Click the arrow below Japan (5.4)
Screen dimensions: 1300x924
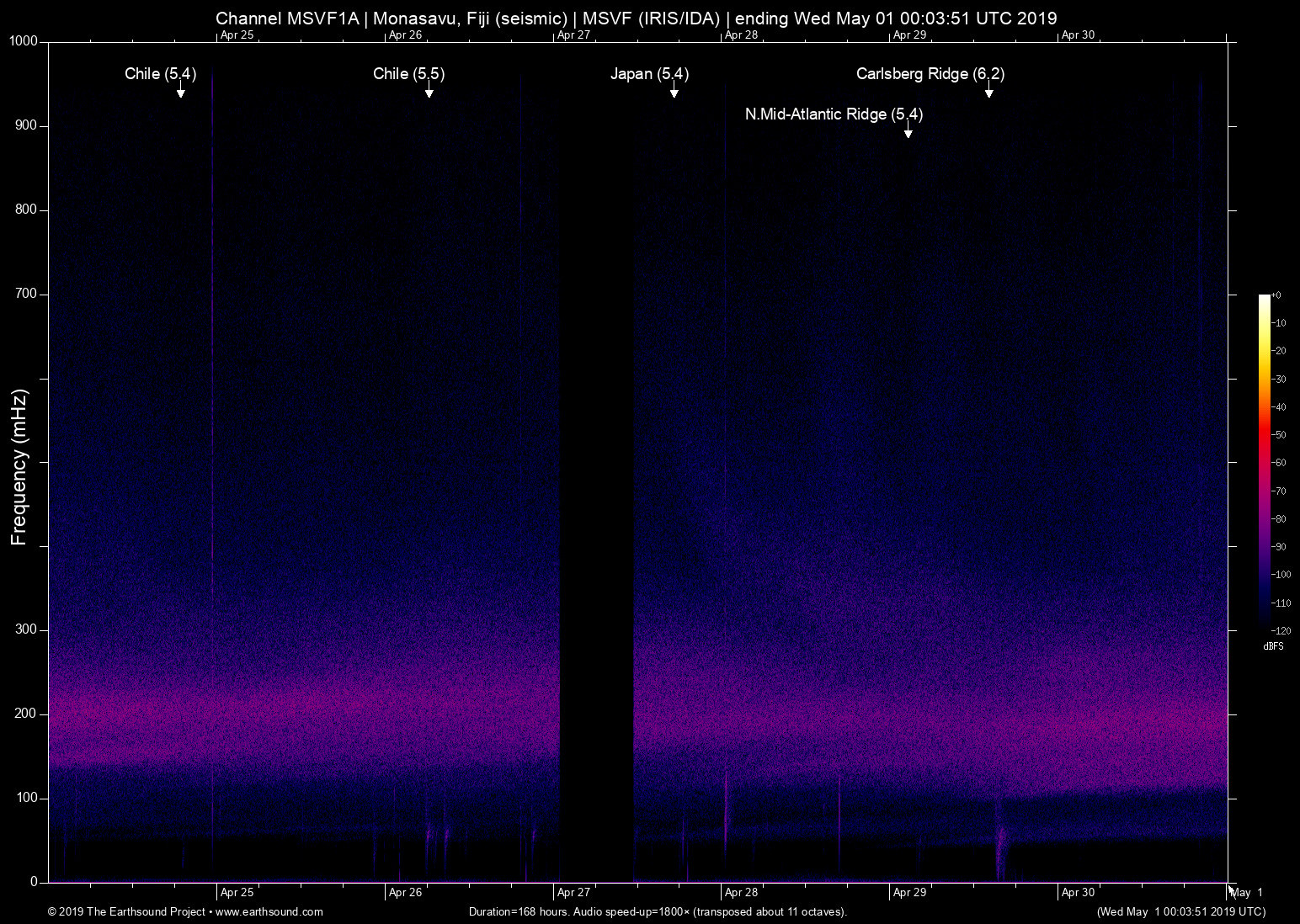pos(674,91)
